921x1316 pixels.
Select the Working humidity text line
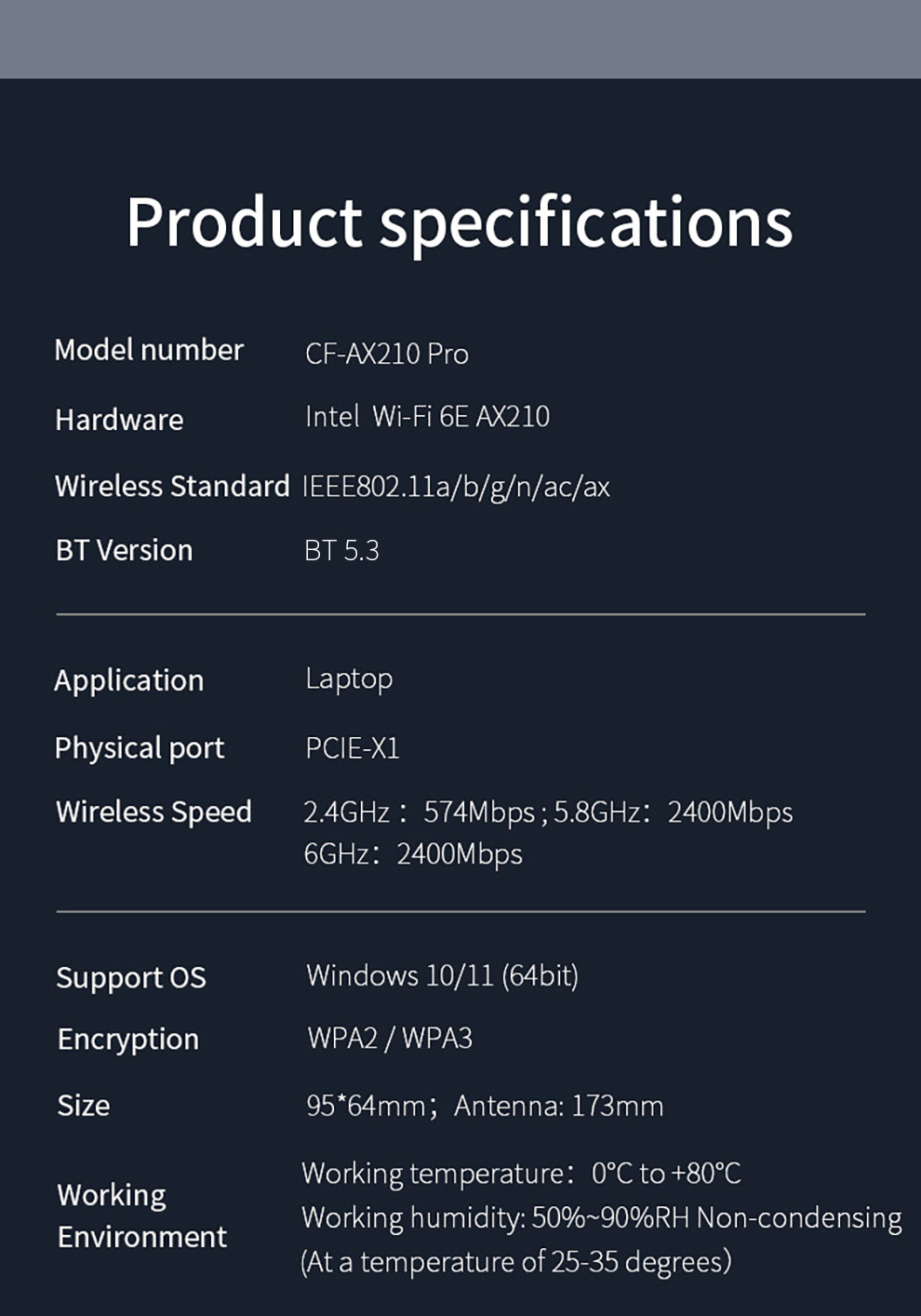coord(601,1217)
